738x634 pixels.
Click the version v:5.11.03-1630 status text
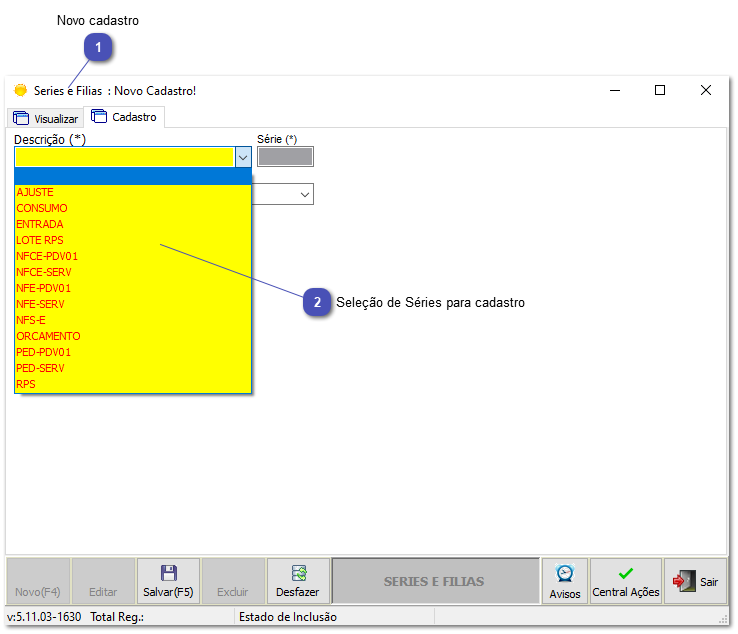(44, 617)
